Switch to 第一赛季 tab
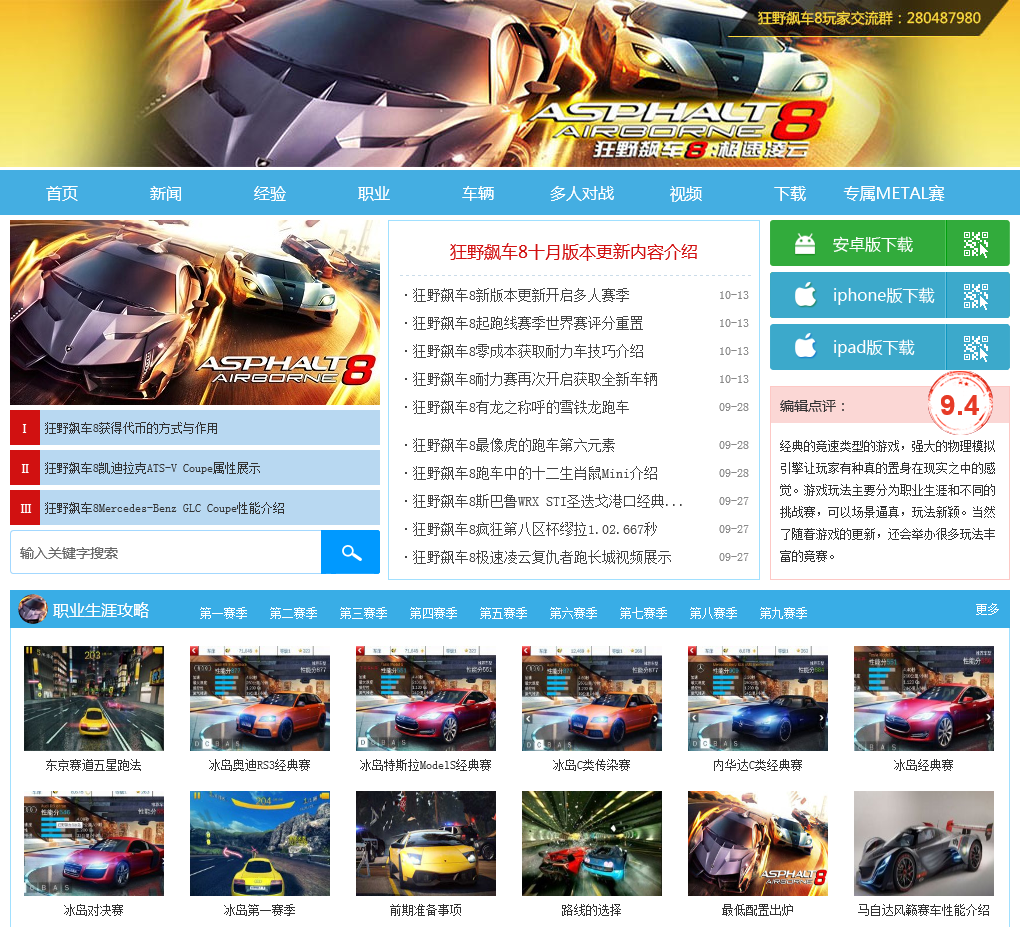This screenshot has height=927, width=1020. (223, 613)
